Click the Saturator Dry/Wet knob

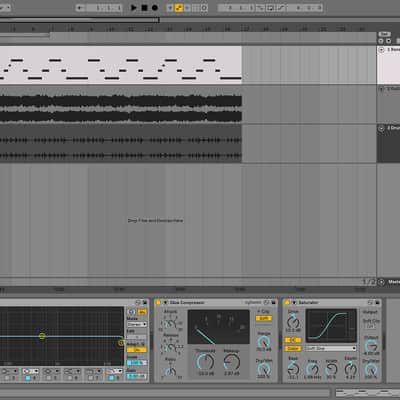tap(371, 370)
